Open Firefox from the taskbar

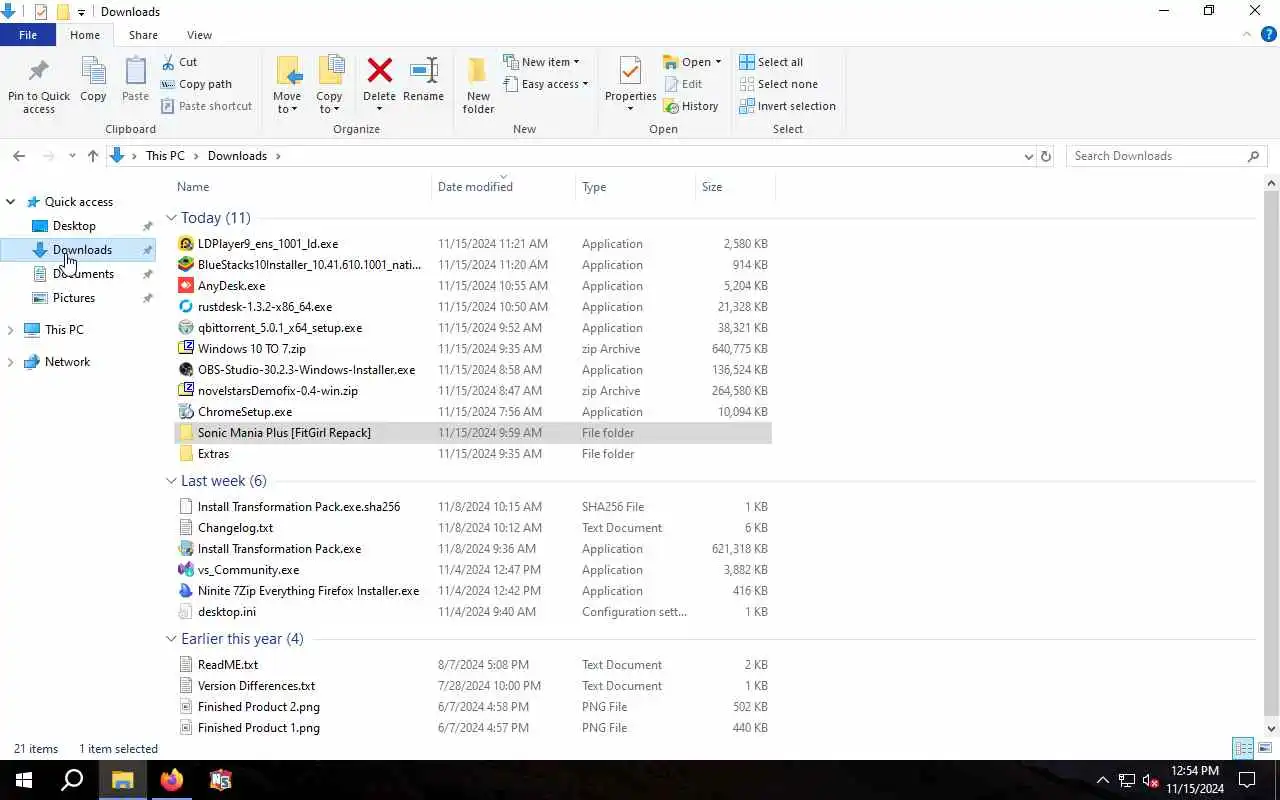coord(172,780)
